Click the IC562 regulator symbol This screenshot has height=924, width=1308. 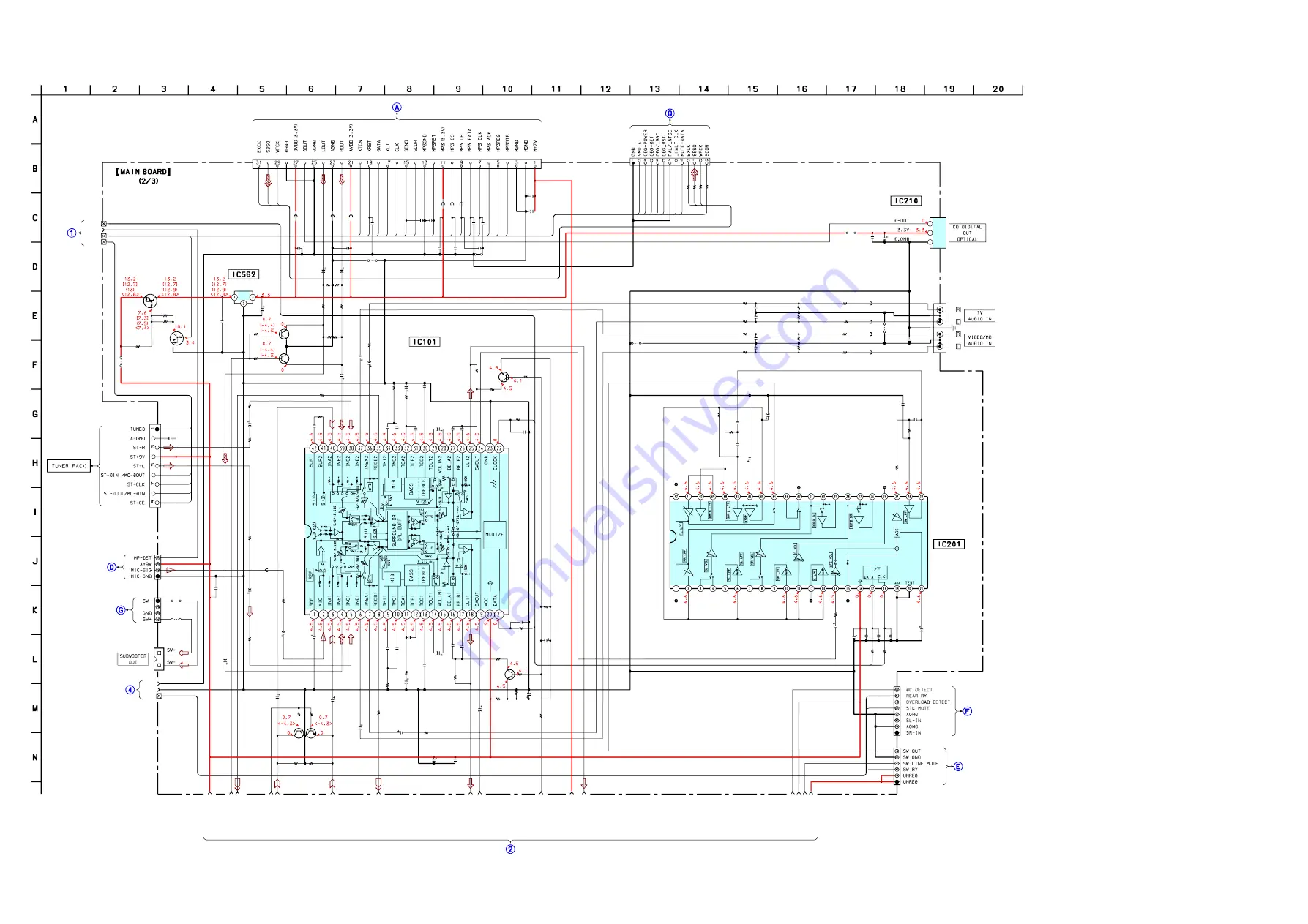tap(244, 297)
